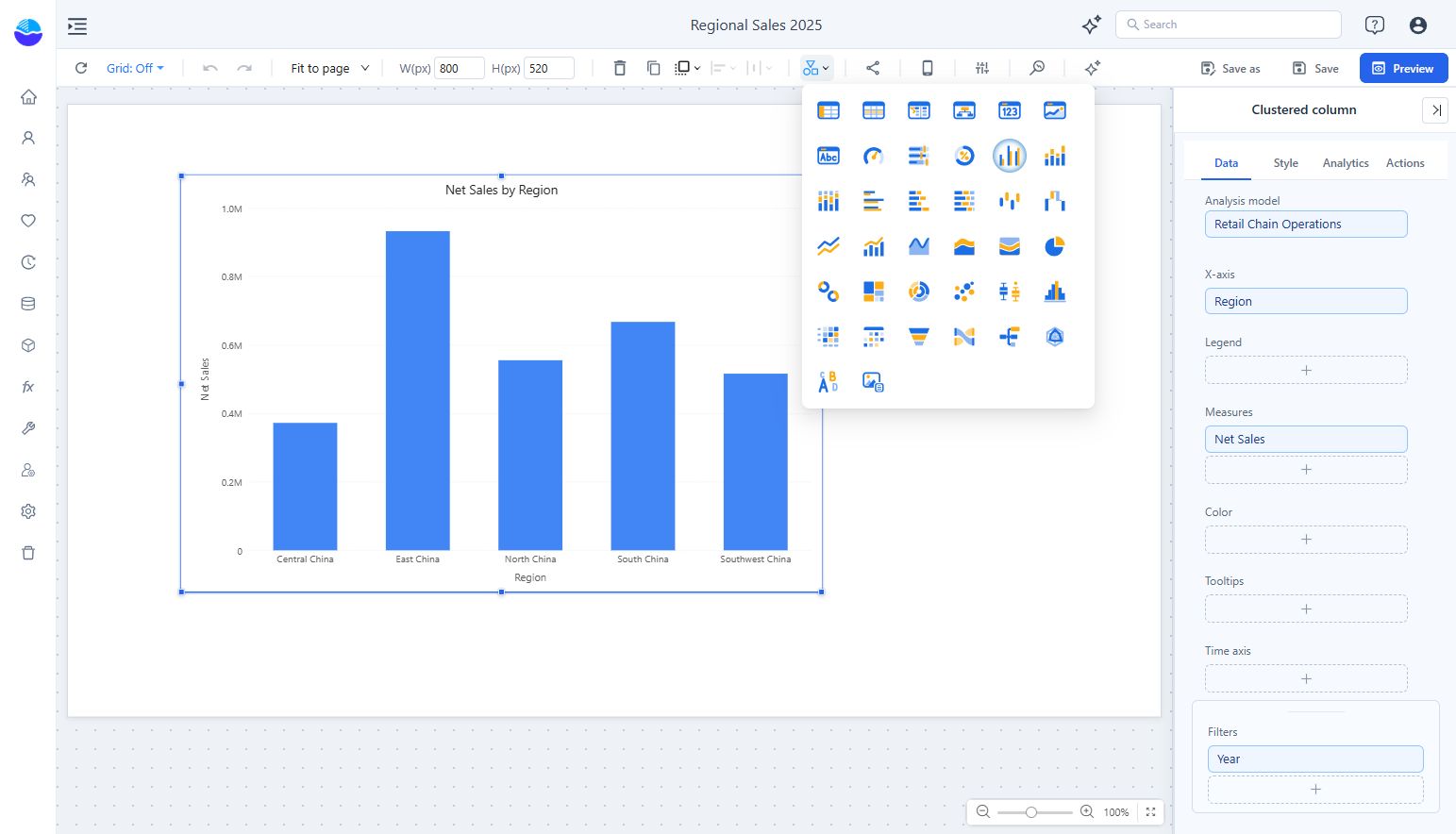Choose the sankey diagram chart type
This screenshot has height=834, width=1456.
[964, 337]
